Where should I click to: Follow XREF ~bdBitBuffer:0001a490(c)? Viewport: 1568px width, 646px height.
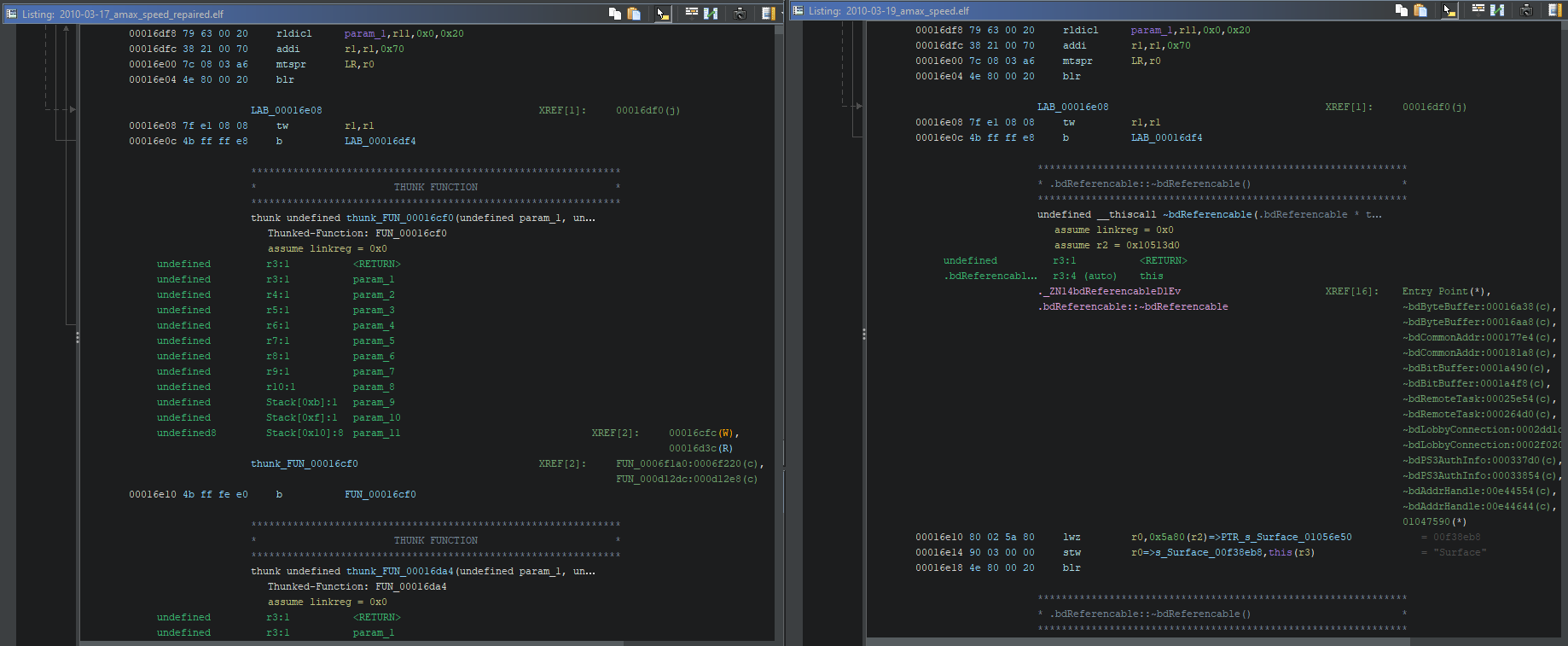click(1476, 369)
